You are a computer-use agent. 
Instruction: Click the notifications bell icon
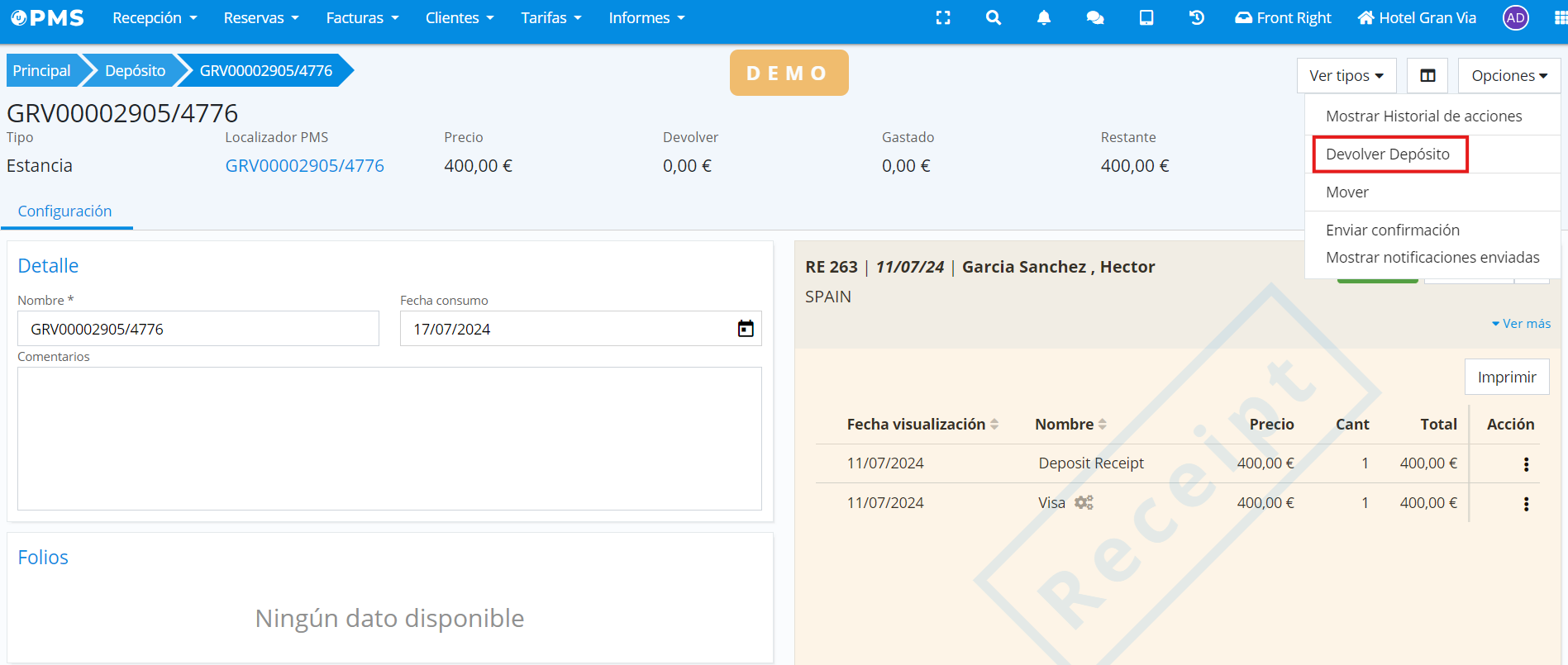[x=1044, y=18]
